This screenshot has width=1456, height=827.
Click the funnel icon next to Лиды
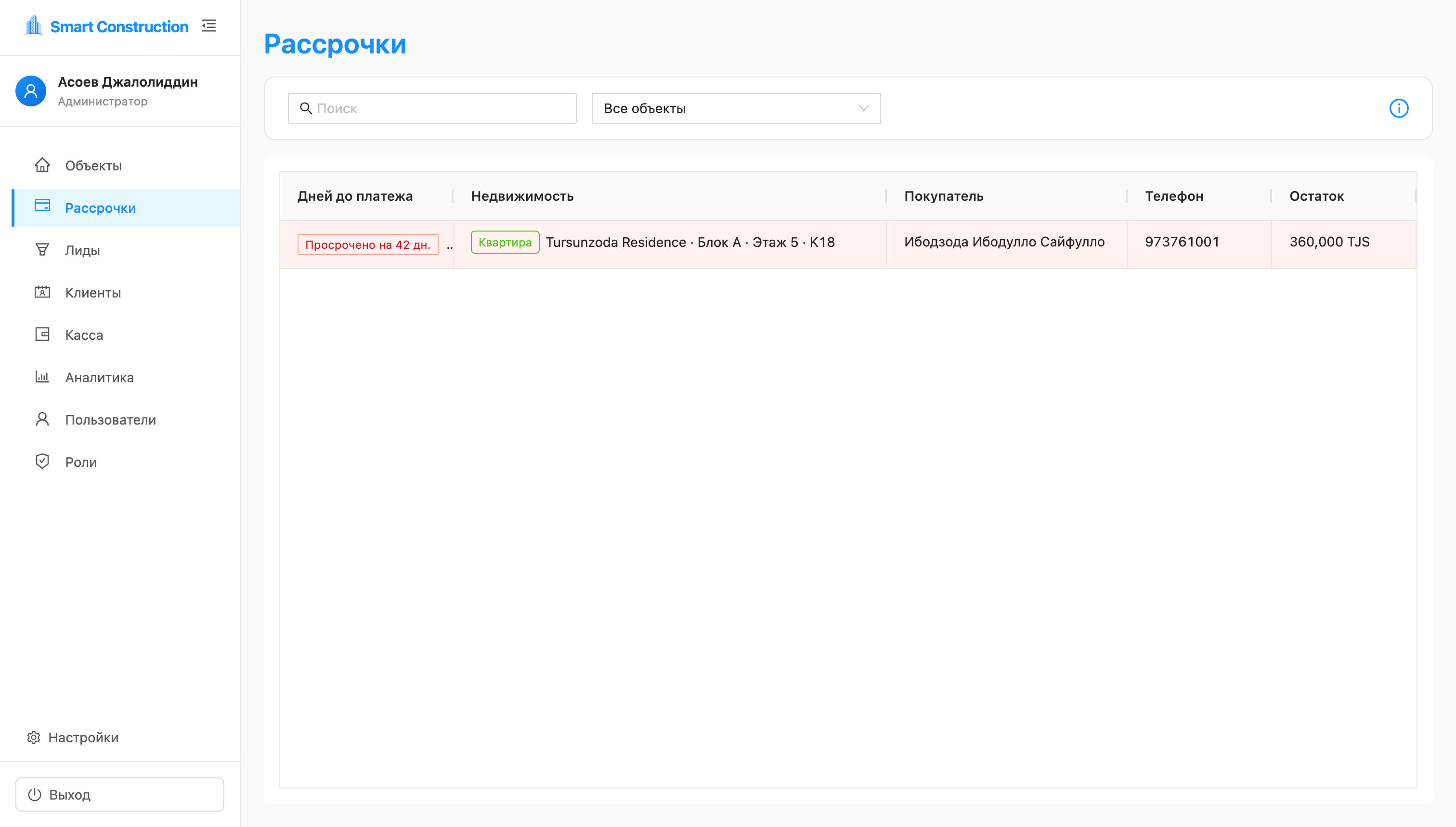click(x=42, y=250)
